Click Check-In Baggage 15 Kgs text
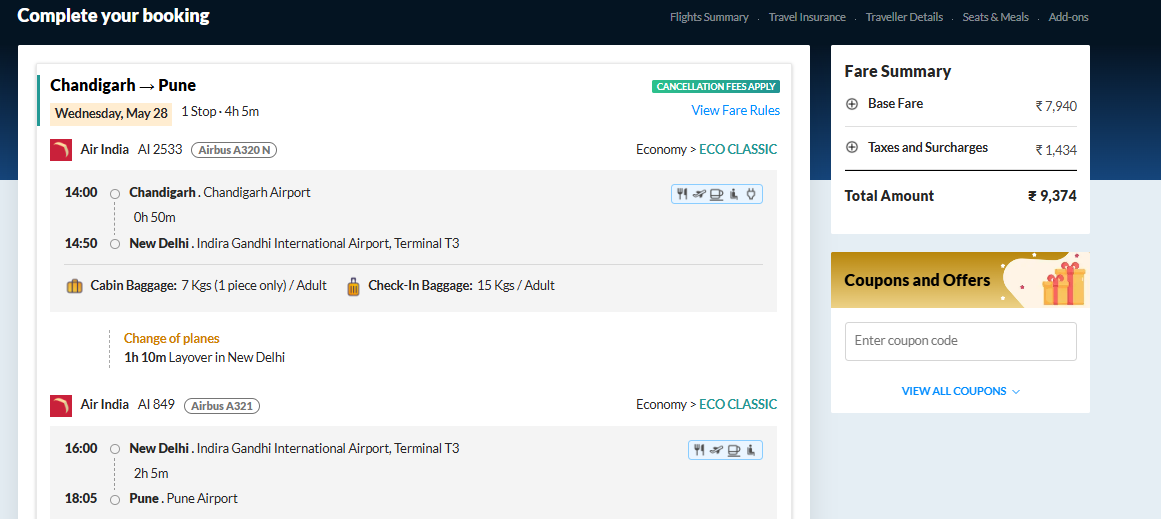The height and width of the screenshot is (519, 1161). pos(461,285)
